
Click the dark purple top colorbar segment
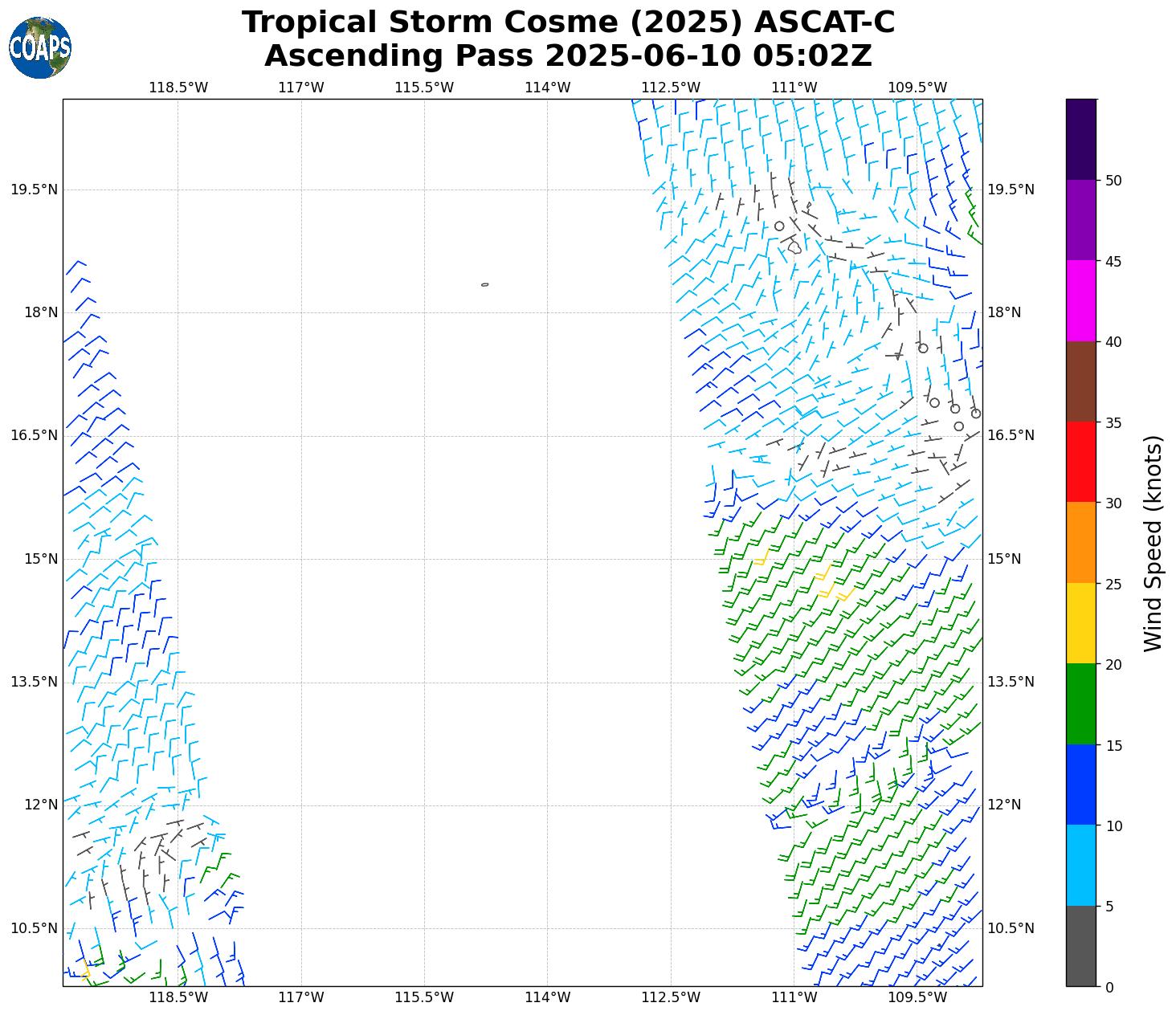click(x=1080, y=139)
